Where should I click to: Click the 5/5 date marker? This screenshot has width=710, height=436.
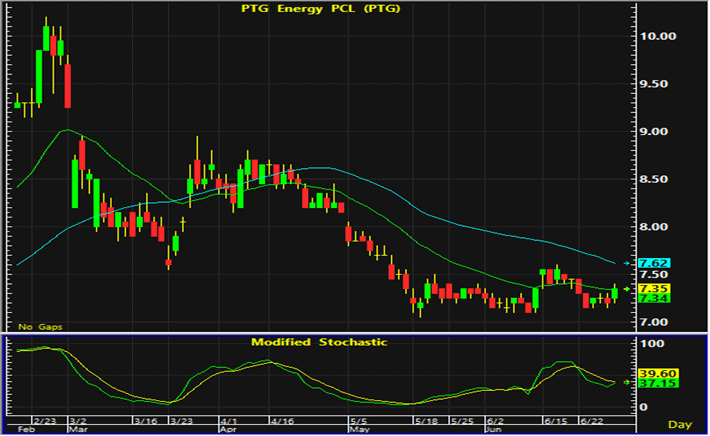click(359, 421)
